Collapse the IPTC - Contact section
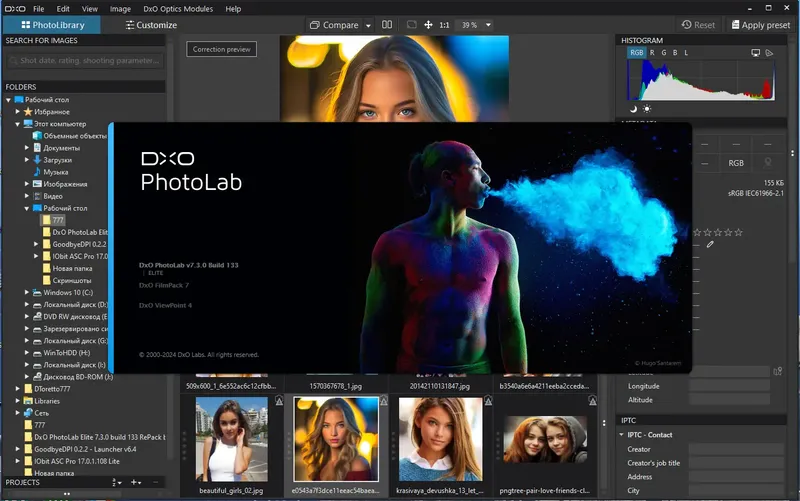The height and width of the screenshot is (501, 800). coord(621,435)
